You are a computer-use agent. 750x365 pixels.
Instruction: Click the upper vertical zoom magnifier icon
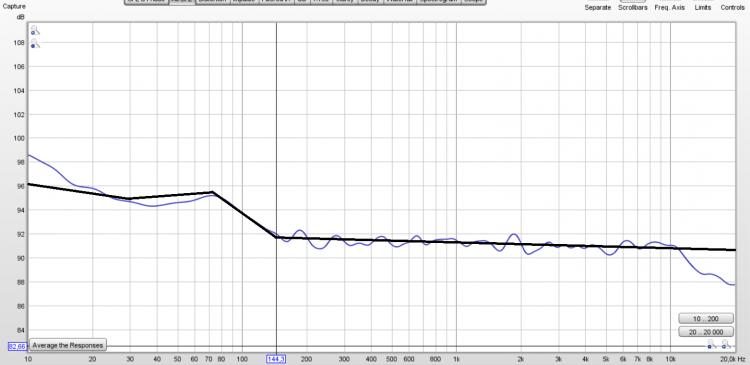[35, 31]
